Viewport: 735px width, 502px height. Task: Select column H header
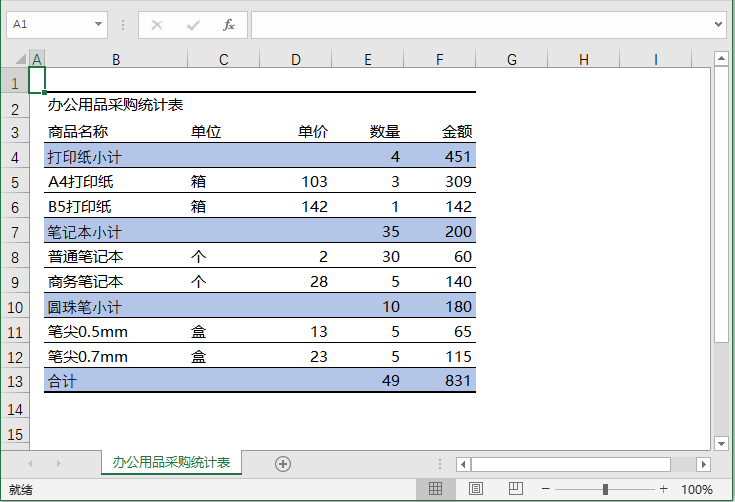tap(584, 59)
